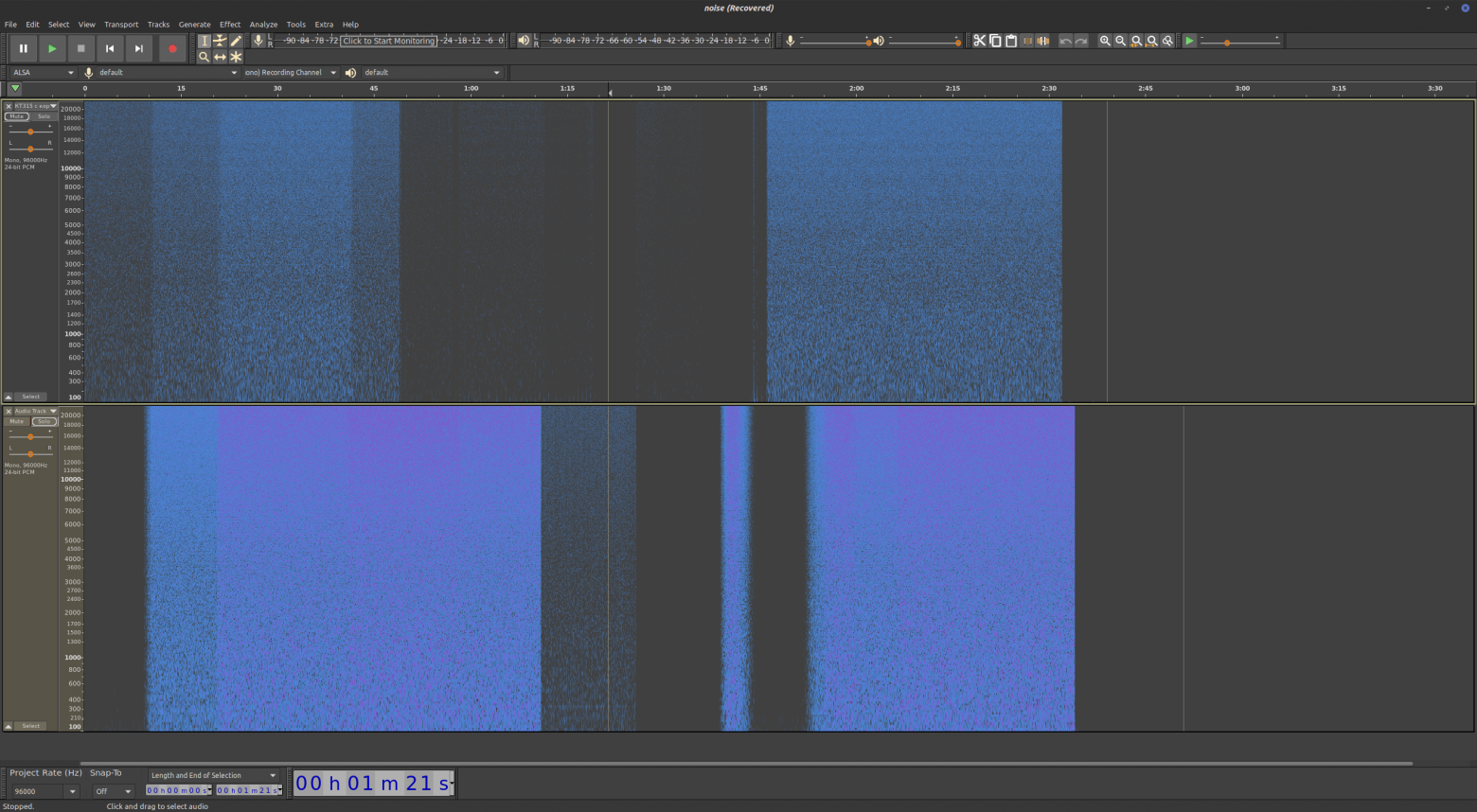1477x812 pixels.
Task: Choose the Time Shift tool
Action: pyautogui.click(x=220, y=57)
